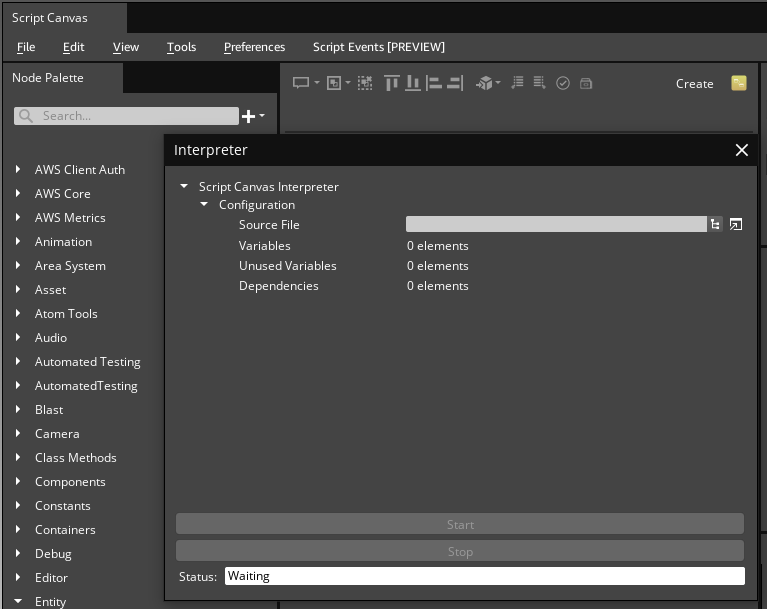Screen dimensions: 767x609
Task: Collapse the Script Canvas Interpreter section
Action: pyautogui.click(x=184, y=187)
